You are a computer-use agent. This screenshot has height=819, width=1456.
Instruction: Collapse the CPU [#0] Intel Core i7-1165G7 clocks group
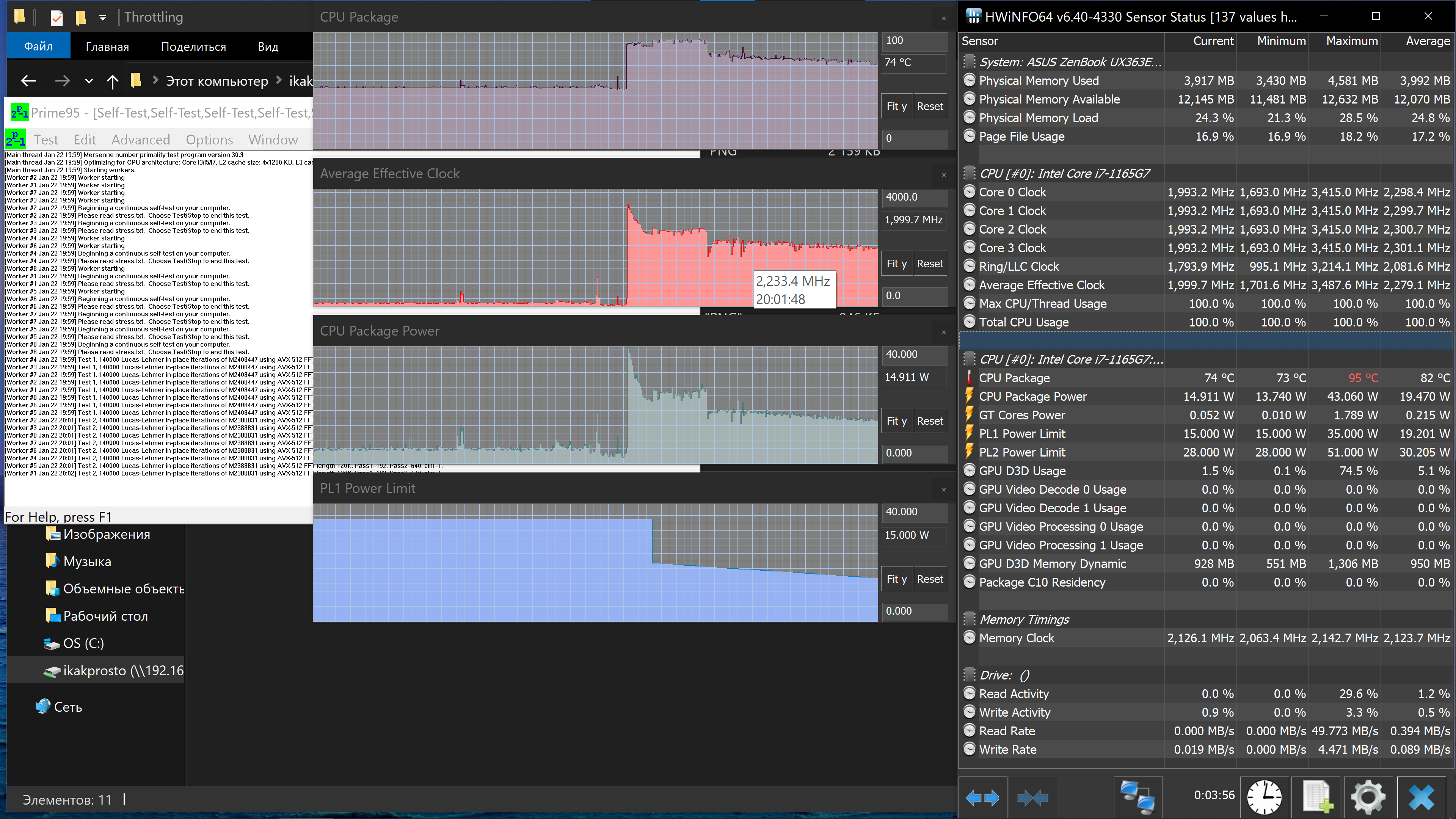coord(970,173)
